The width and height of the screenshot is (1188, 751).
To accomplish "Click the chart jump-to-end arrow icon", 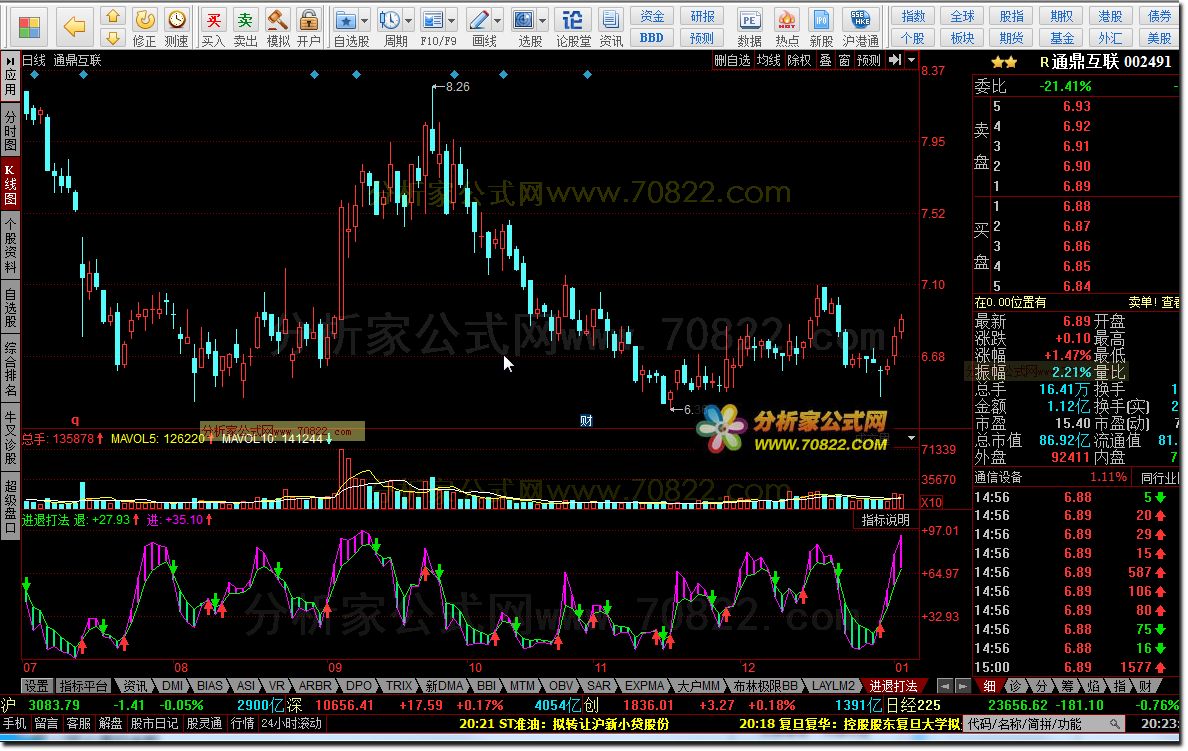I will tap(895, 60).
